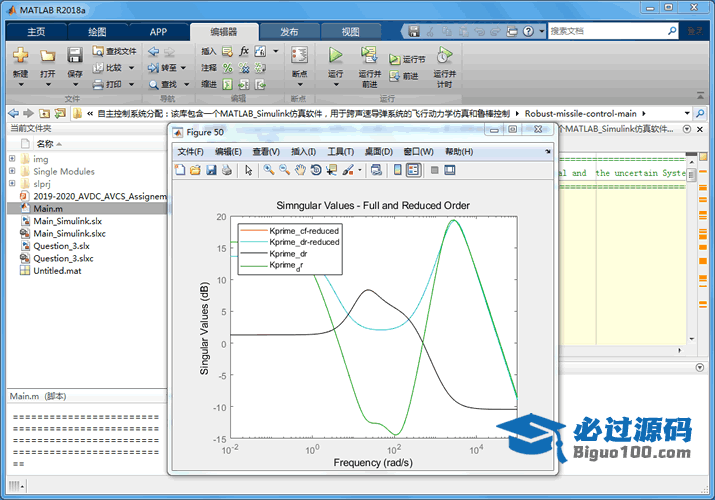Click the green 运行 (Run) play icon
Screen dimensions: 715x500
point(336,55)
